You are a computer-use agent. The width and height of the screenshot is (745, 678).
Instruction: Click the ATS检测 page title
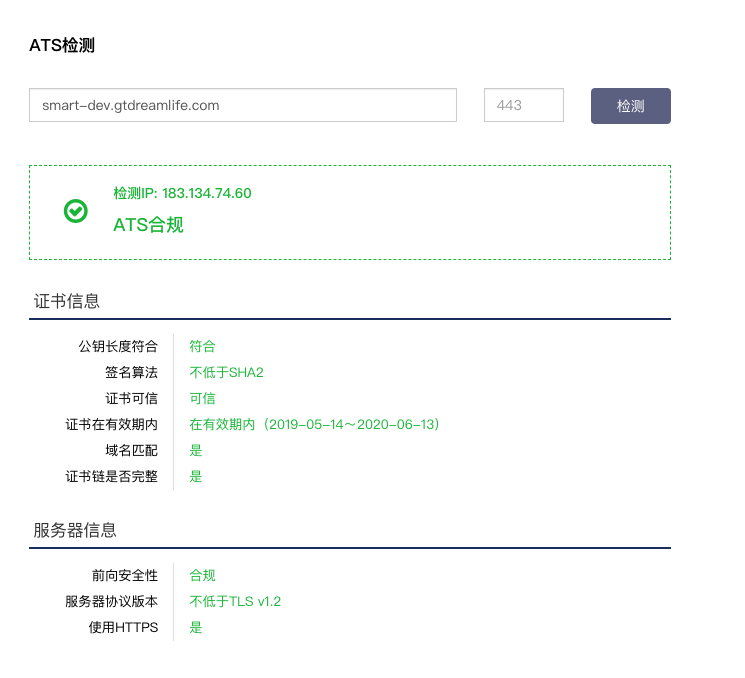[62, 46]
